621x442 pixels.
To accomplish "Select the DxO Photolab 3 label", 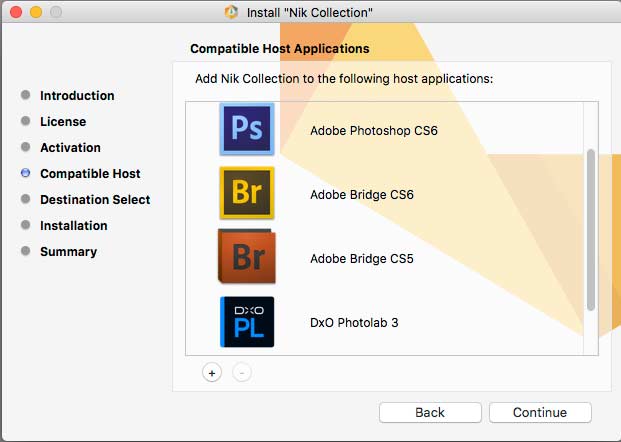I will tap(354, 322).
